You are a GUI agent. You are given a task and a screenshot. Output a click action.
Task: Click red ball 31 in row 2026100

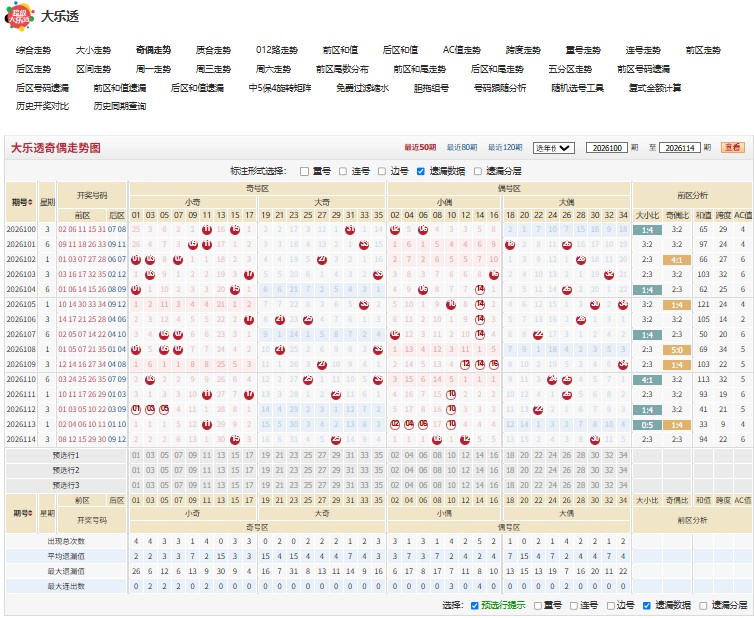[350, 229]
